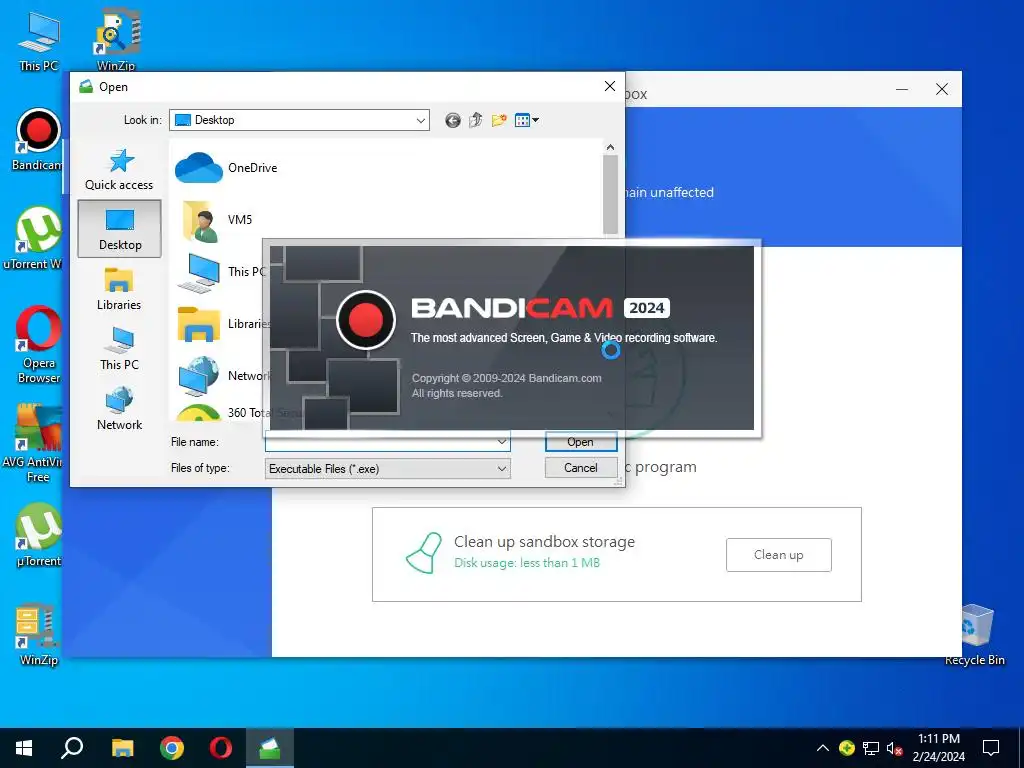Viewport: 1024px width, 768px height.
Task: Open the network tray icon
Action: pos(871,748)
